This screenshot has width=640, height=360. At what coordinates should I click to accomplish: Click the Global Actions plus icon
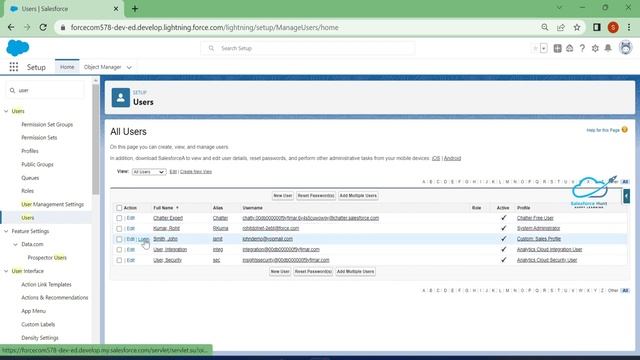pos(557,48)
